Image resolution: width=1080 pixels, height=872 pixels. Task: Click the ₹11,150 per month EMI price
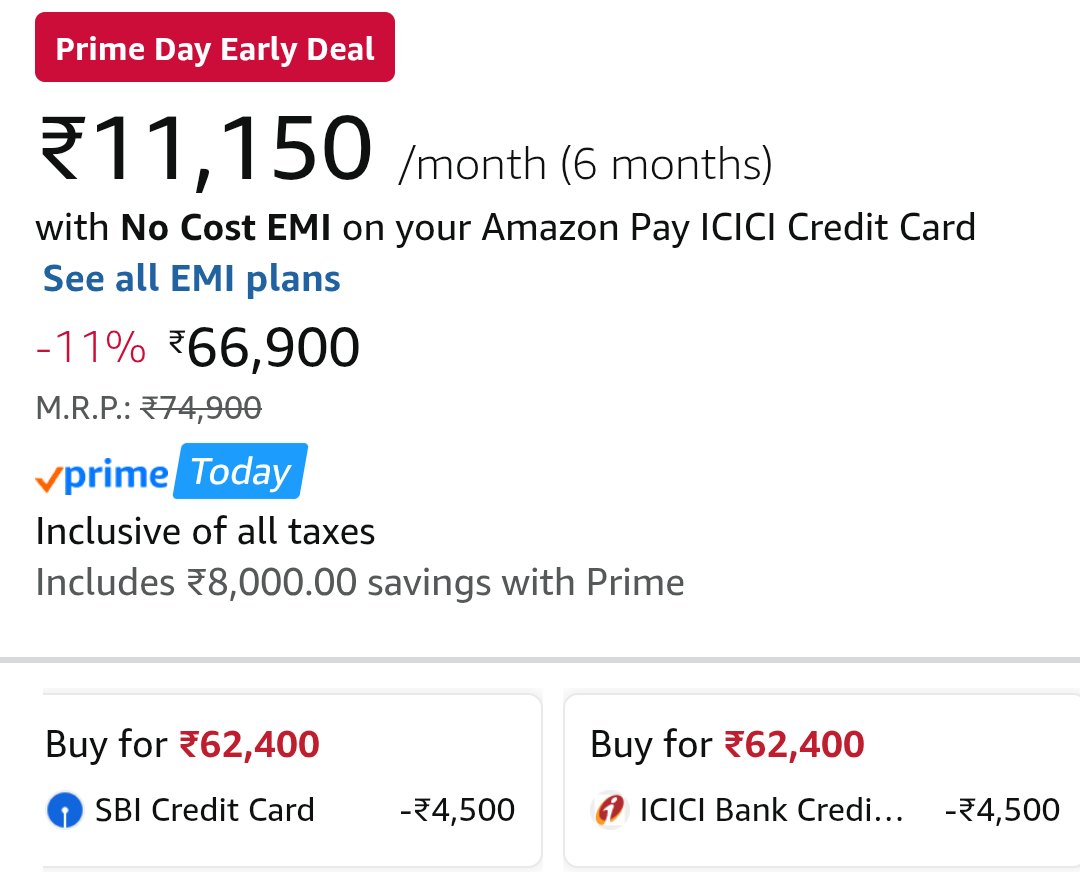pyautogui.click(x=206, y=152)
